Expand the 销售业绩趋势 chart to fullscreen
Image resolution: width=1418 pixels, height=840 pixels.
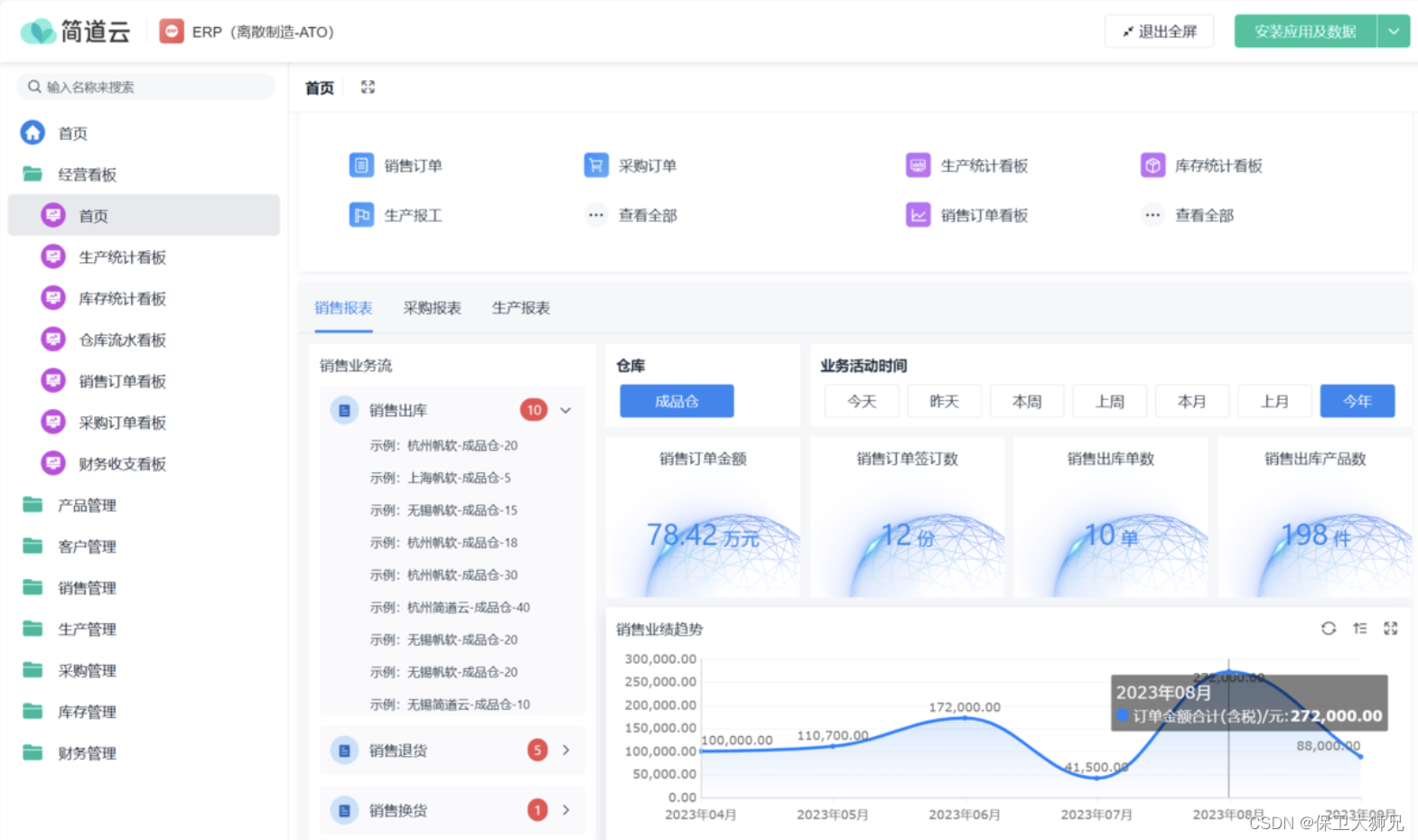pos(1391,629)
